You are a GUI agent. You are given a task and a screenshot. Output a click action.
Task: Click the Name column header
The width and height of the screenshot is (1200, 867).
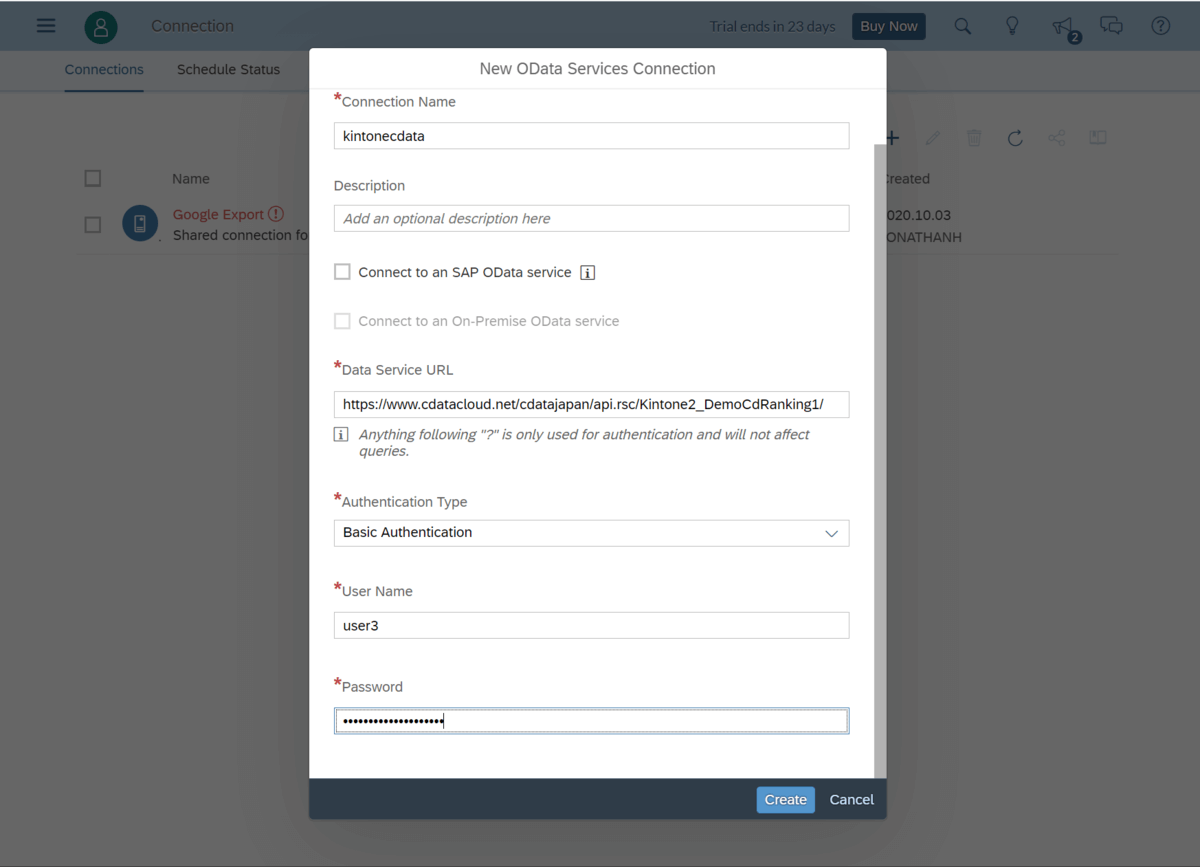(x=191, y=179)
